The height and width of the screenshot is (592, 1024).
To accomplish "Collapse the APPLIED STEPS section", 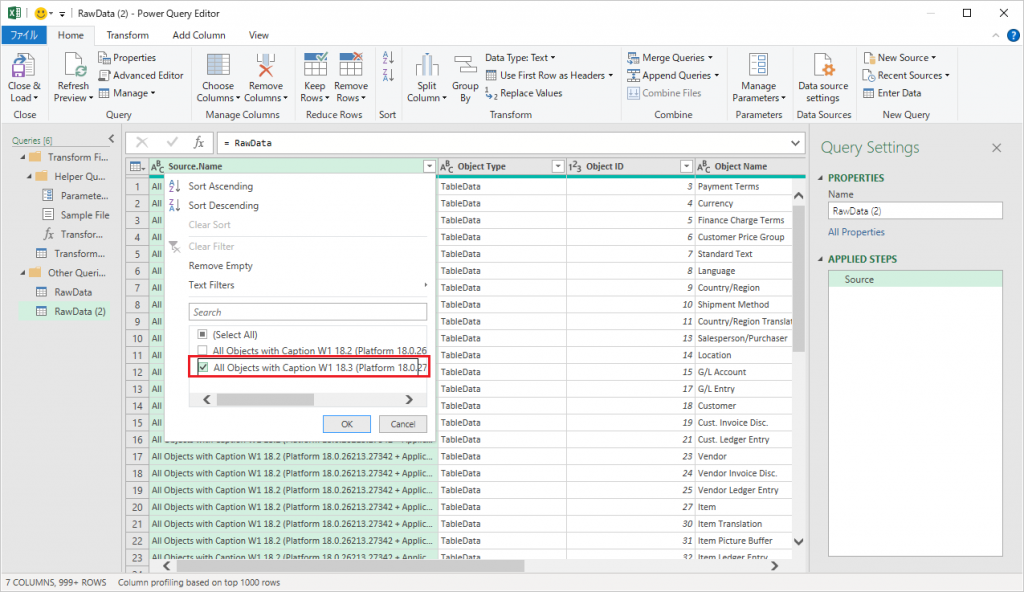I will click(820, 259).
